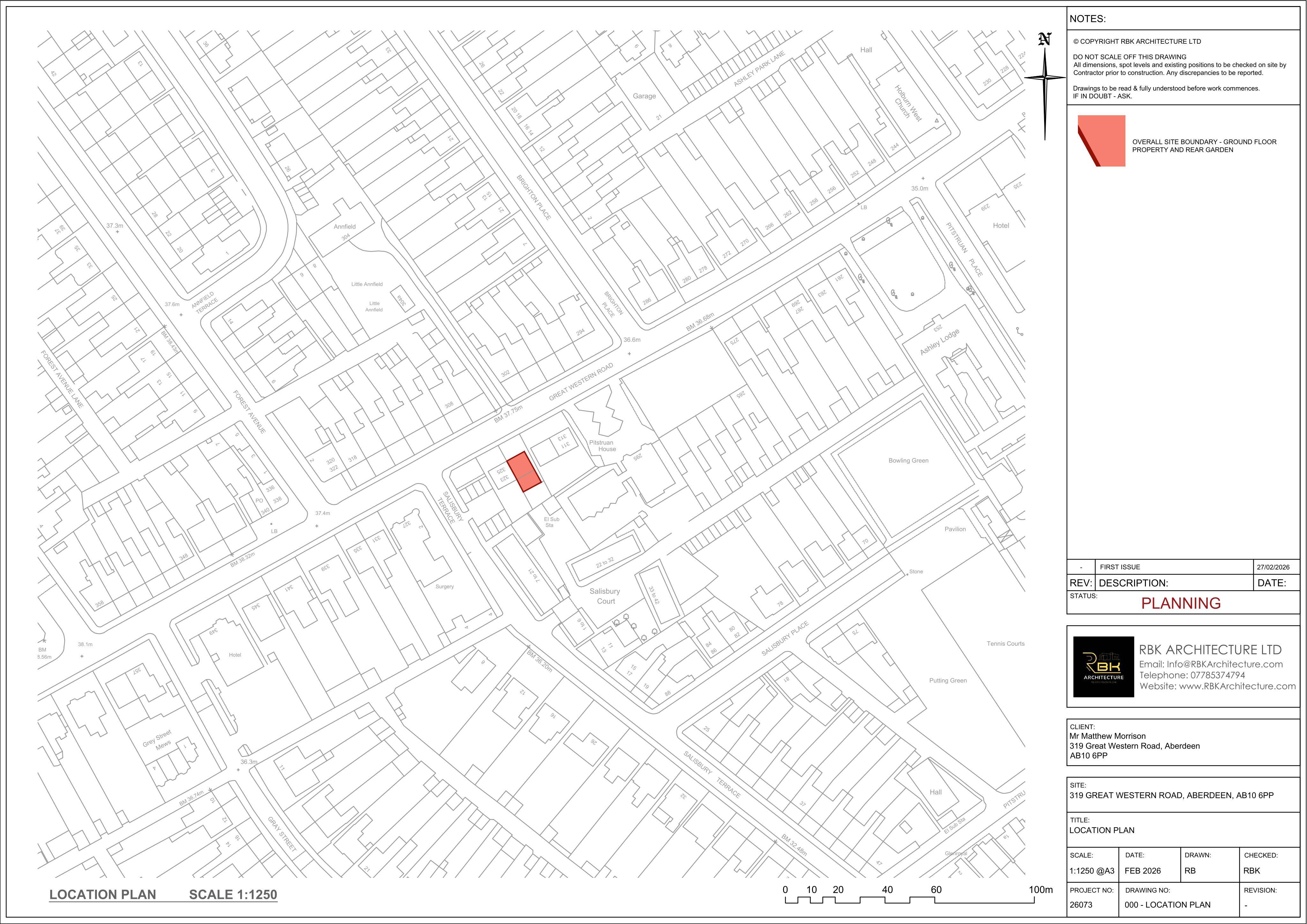The width and height of the screenshot is (1307, 924).
Task: Click the scale value 1:1250 @A3
Action: (1092, 870)
